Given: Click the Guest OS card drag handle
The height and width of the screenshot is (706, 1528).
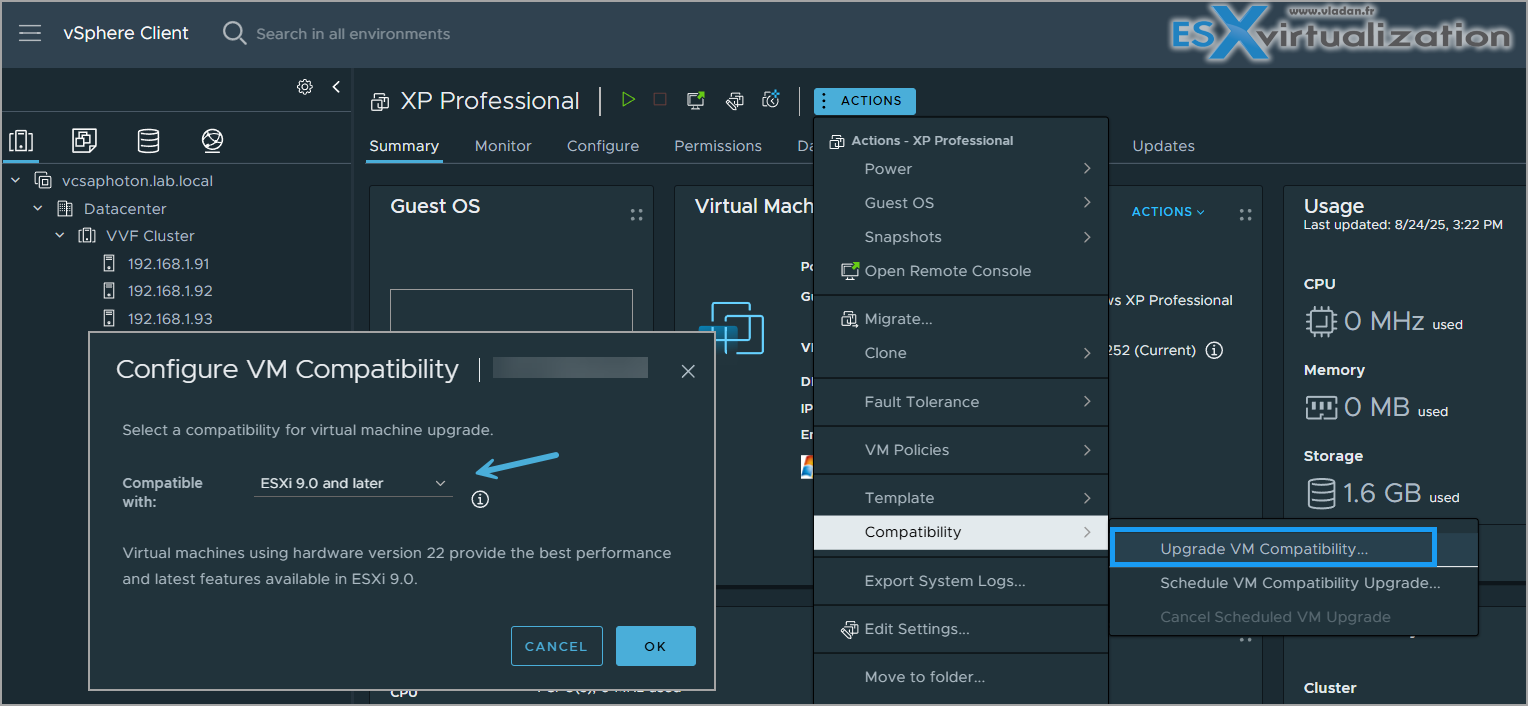Looking at the screenshot, I should (x=635, y=215).
